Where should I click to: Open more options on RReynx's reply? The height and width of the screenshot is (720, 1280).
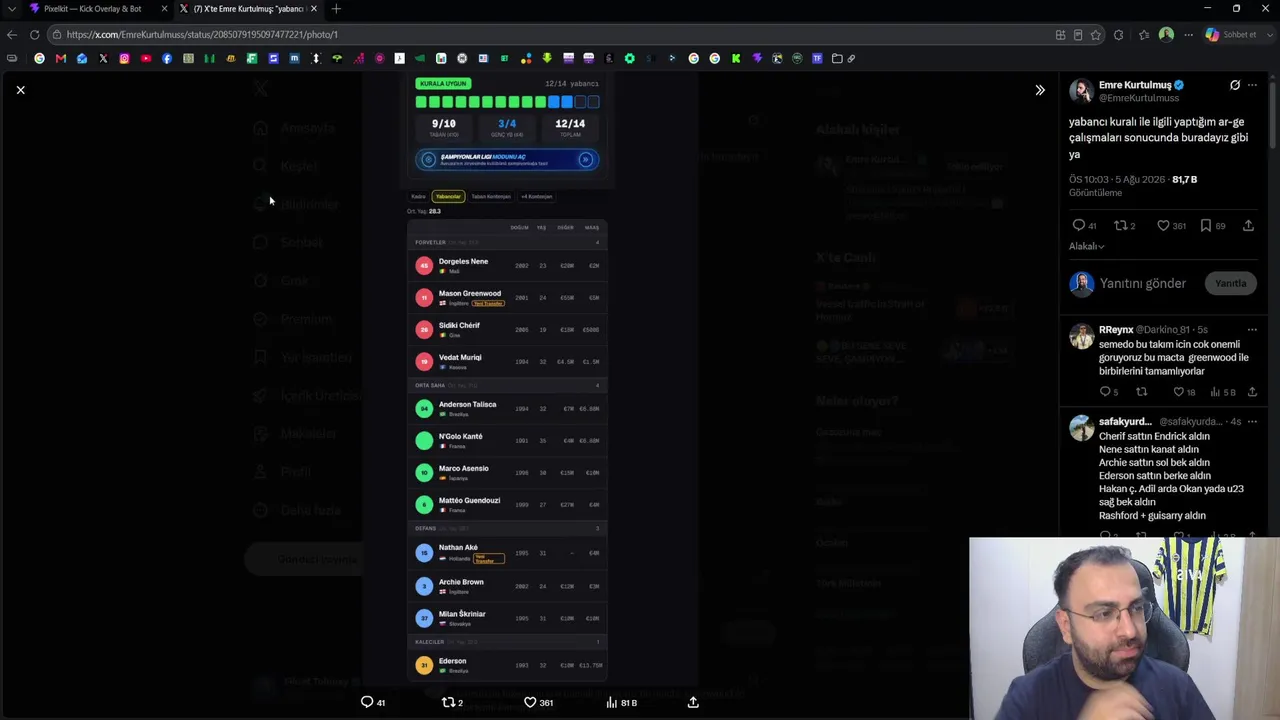(x=1252, y=329)
